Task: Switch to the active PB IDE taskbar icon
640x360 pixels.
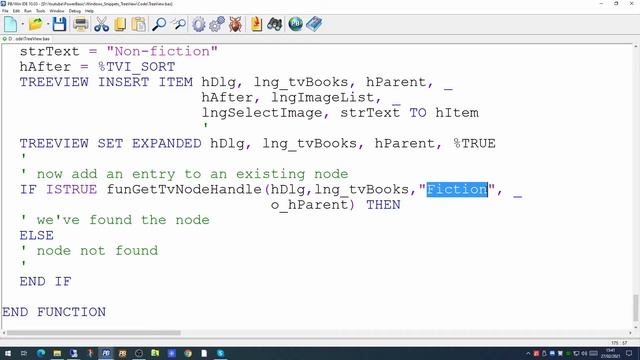Action: pyautogui.click(x=106, y=353)
